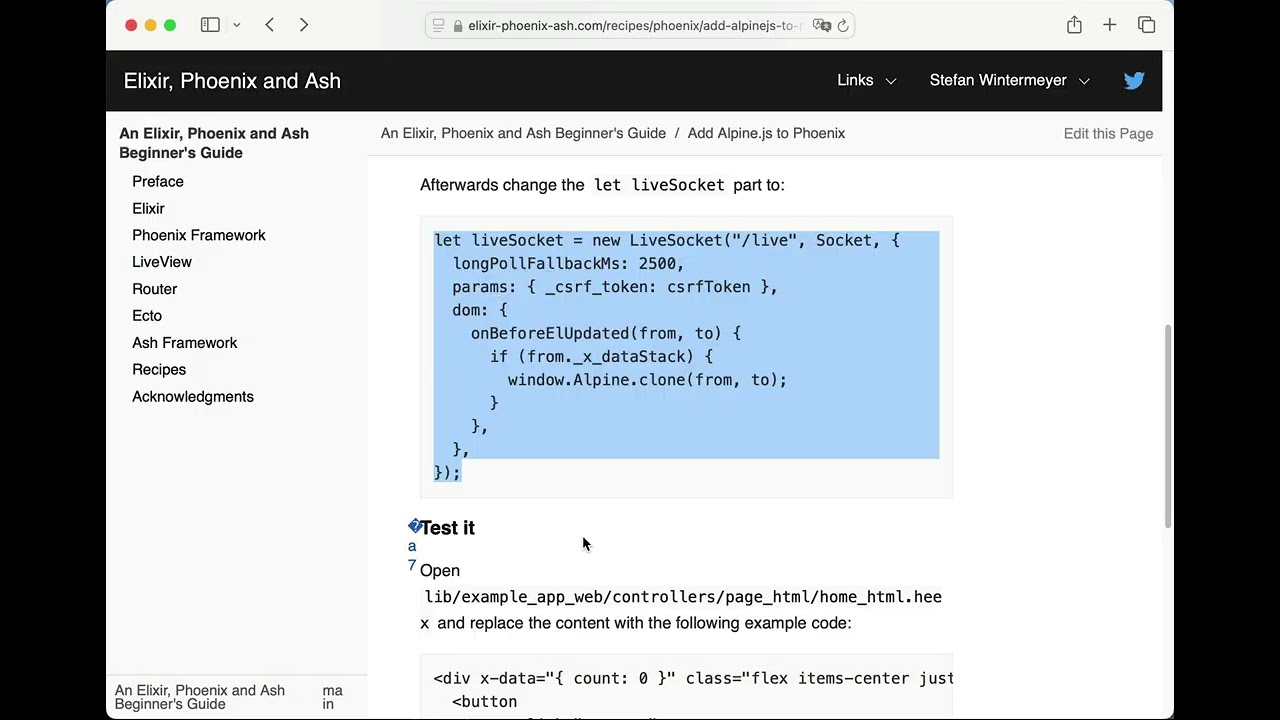
Task: Click the Edit this Page link
Action: (1108, 134)
